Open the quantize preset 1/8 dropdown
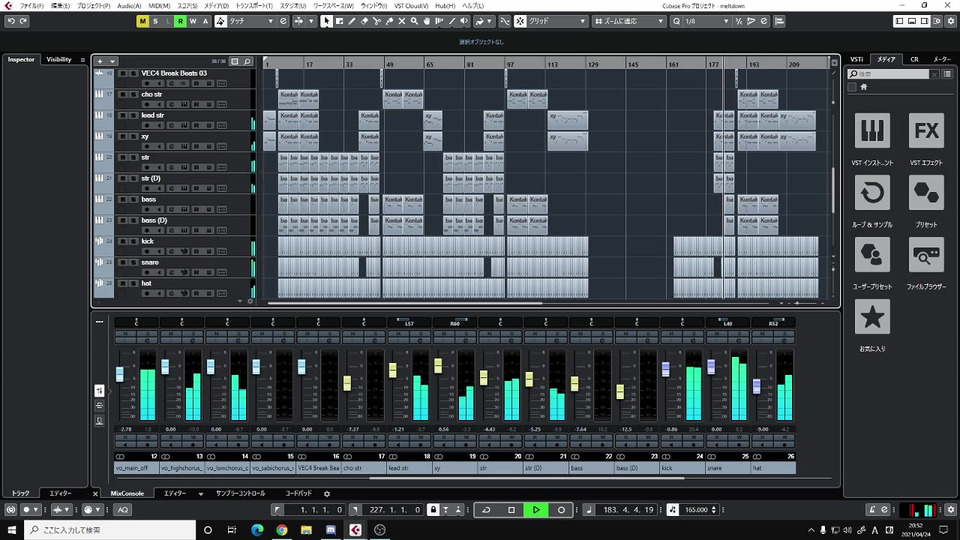The height and width of the screenshot is (540, 960). pyautogui.click(x=705, y=21)
